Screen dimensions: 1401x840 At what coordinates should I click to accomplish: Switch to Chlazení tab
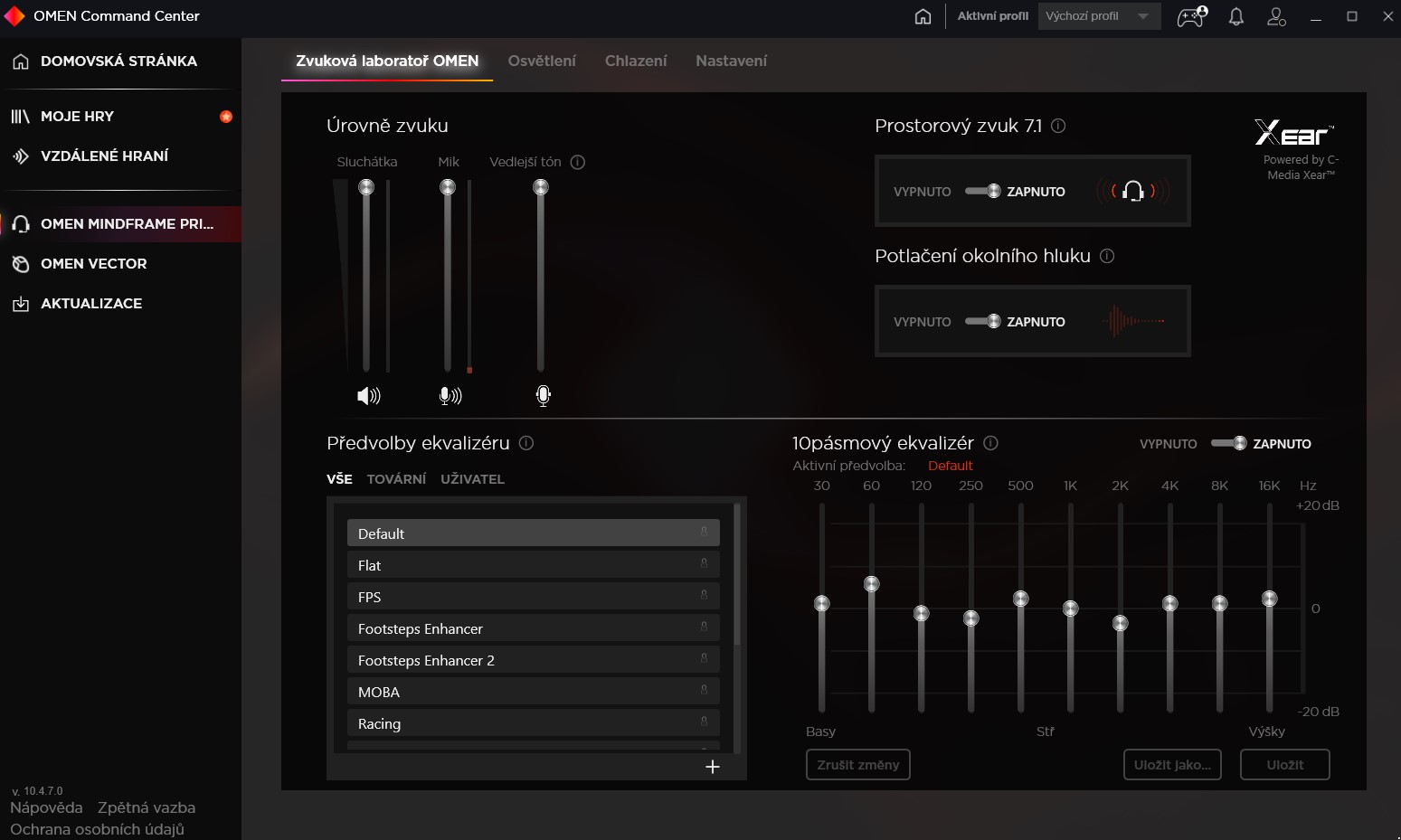pyautogui.click(x=636, y=61)
